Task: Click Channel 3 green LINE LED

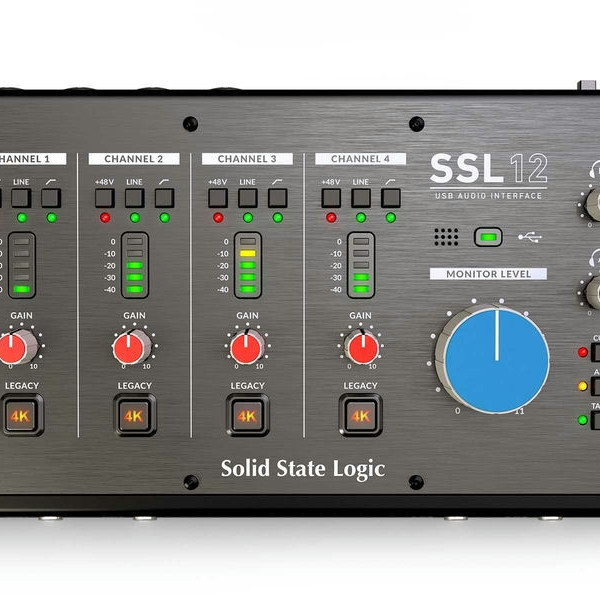Action: point(248,218)
